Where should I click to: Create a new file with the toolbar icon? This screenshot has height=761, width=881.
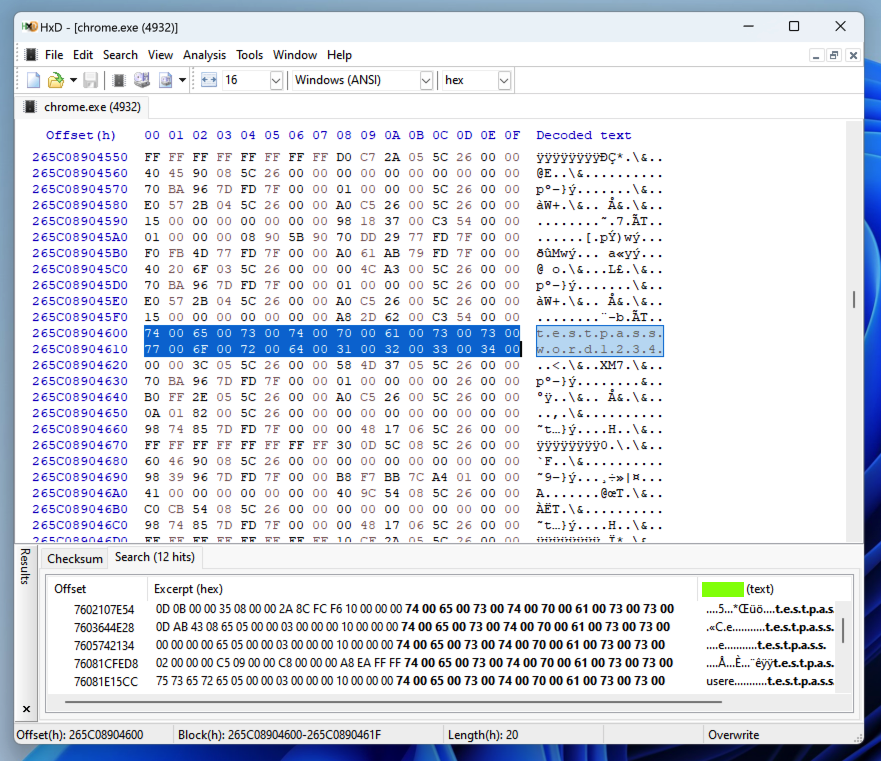coord(33,80)
